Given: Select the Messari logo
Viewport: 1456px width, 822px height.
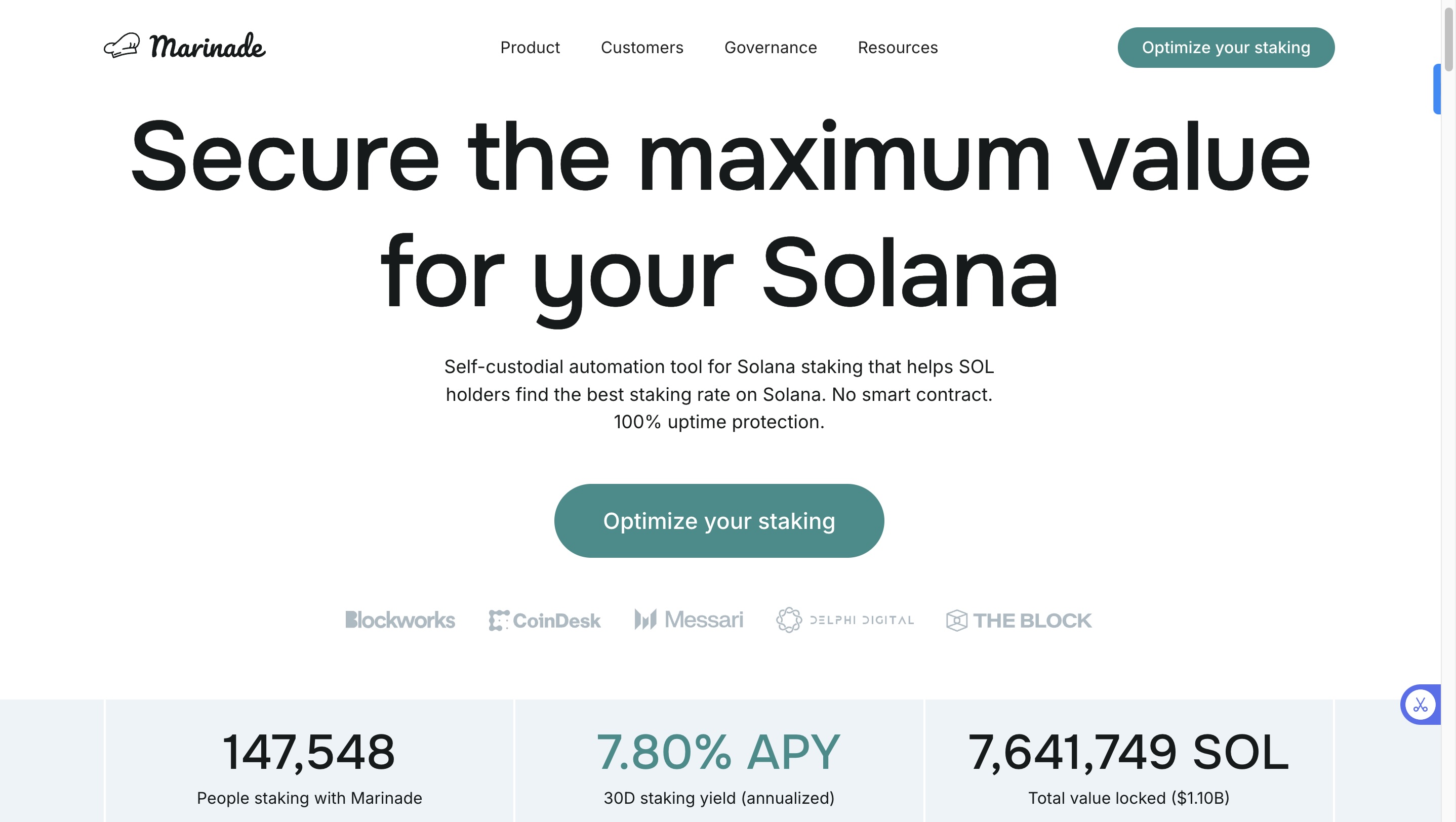Looking at the screenshot, I should pos(690,619).
